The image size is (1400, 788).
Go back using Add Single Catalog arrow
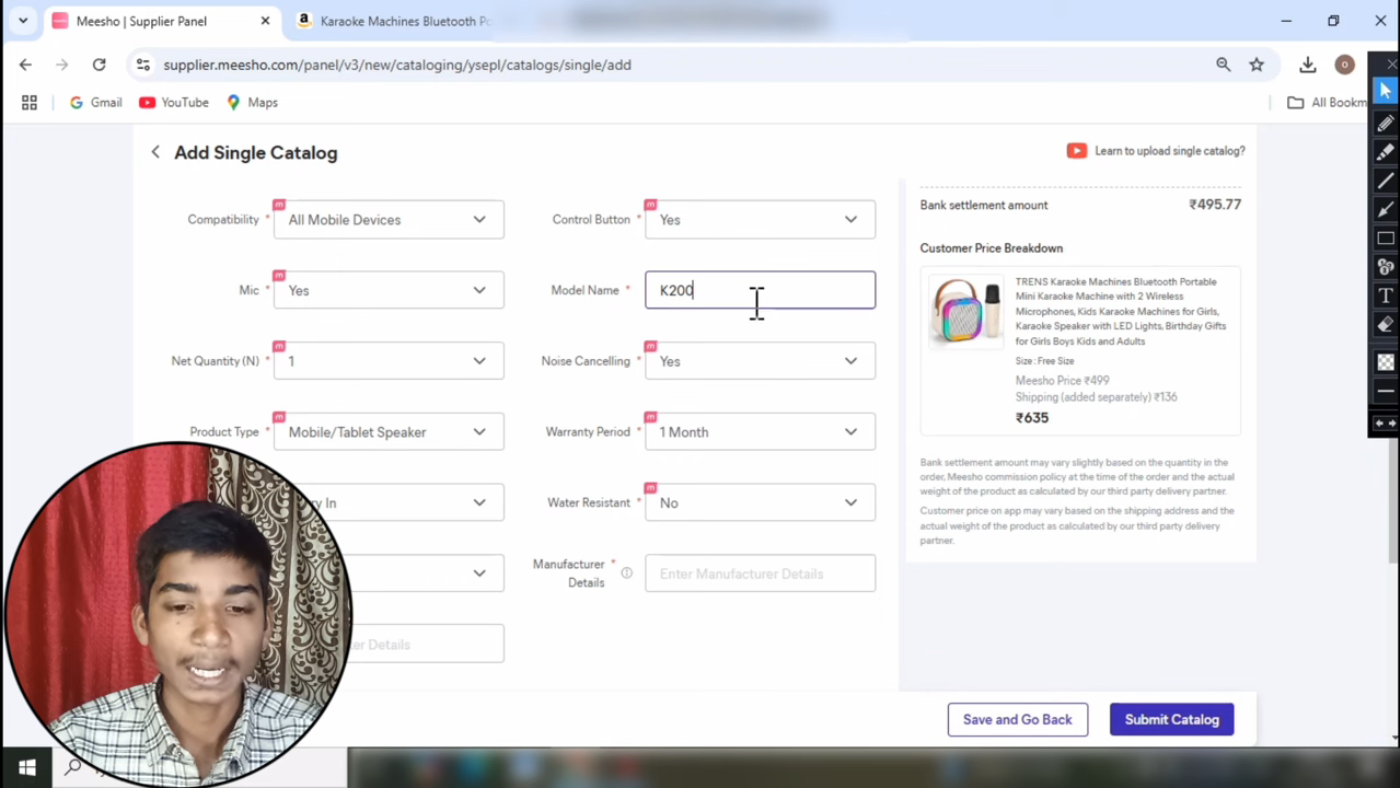[x=155, y=152]
